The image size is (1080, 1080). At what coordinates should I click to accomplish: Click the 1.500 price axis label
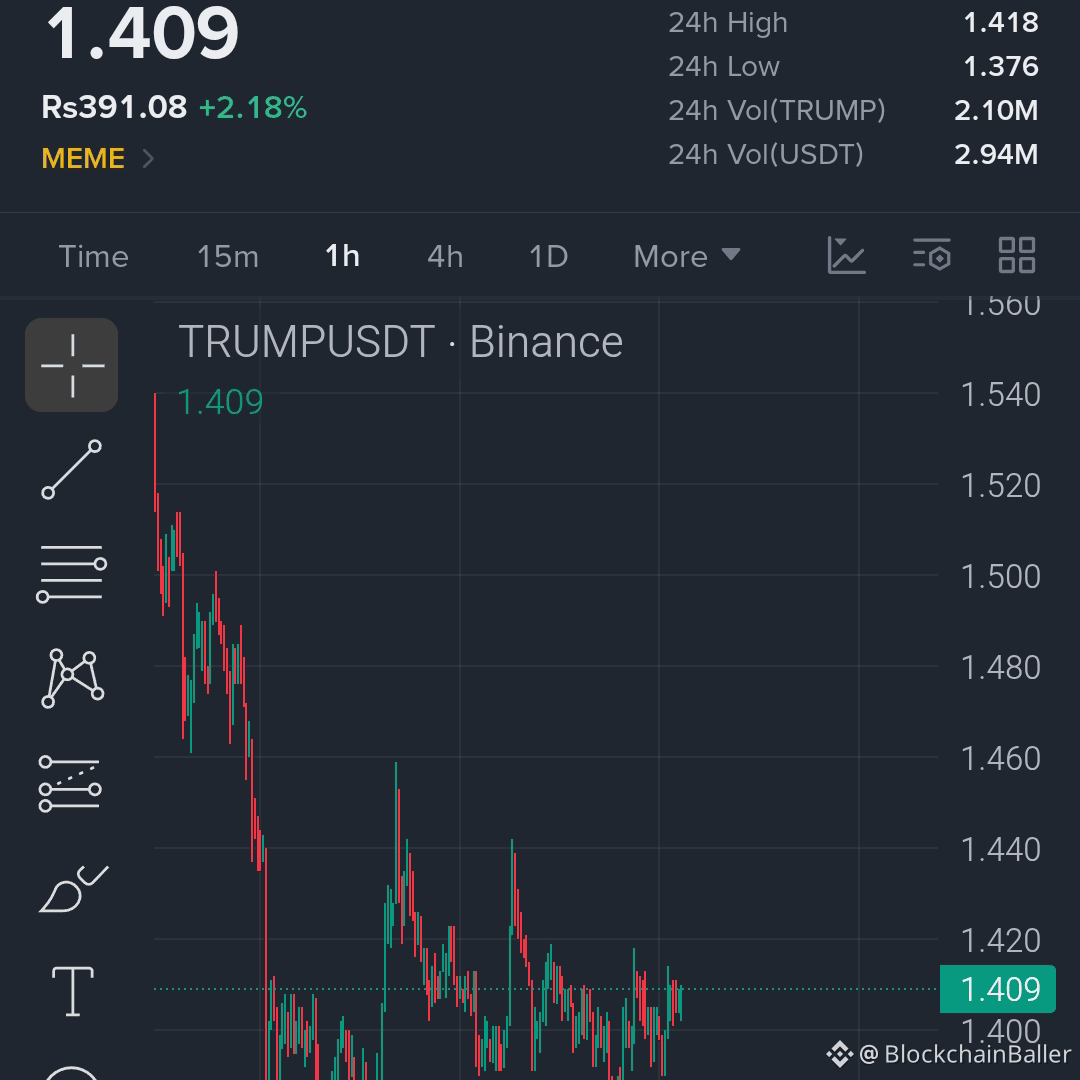(x=1000, y=577)
